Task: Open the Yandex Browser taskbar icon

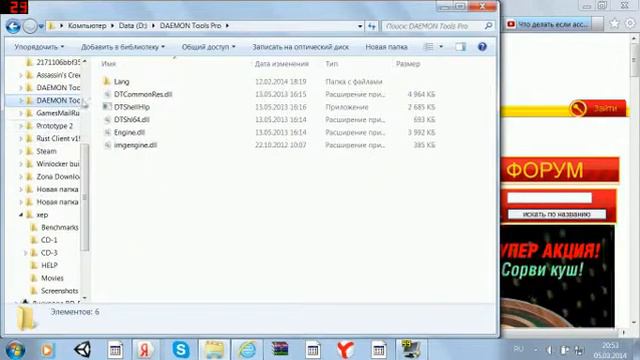Action: (345, 350)
